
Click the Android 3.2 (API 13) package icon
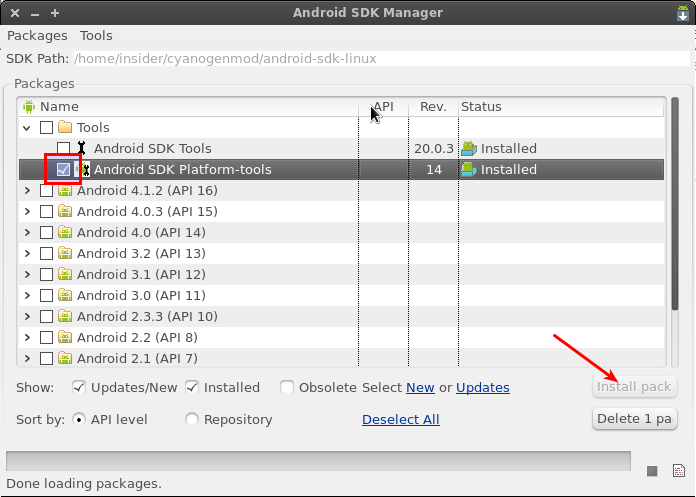[x=65, y=253]
